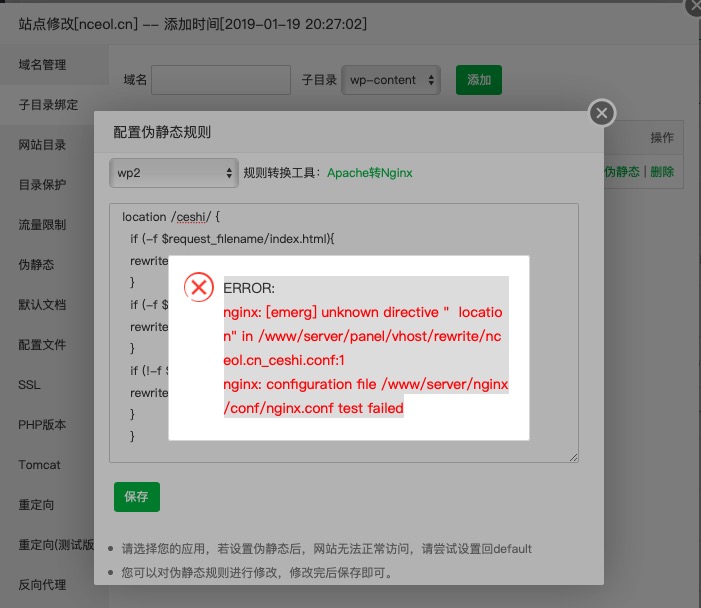Click the 'location /ceshi/ {' line
Screen dimensions: 701x608
pyautogui.click(x=171, y=217)
